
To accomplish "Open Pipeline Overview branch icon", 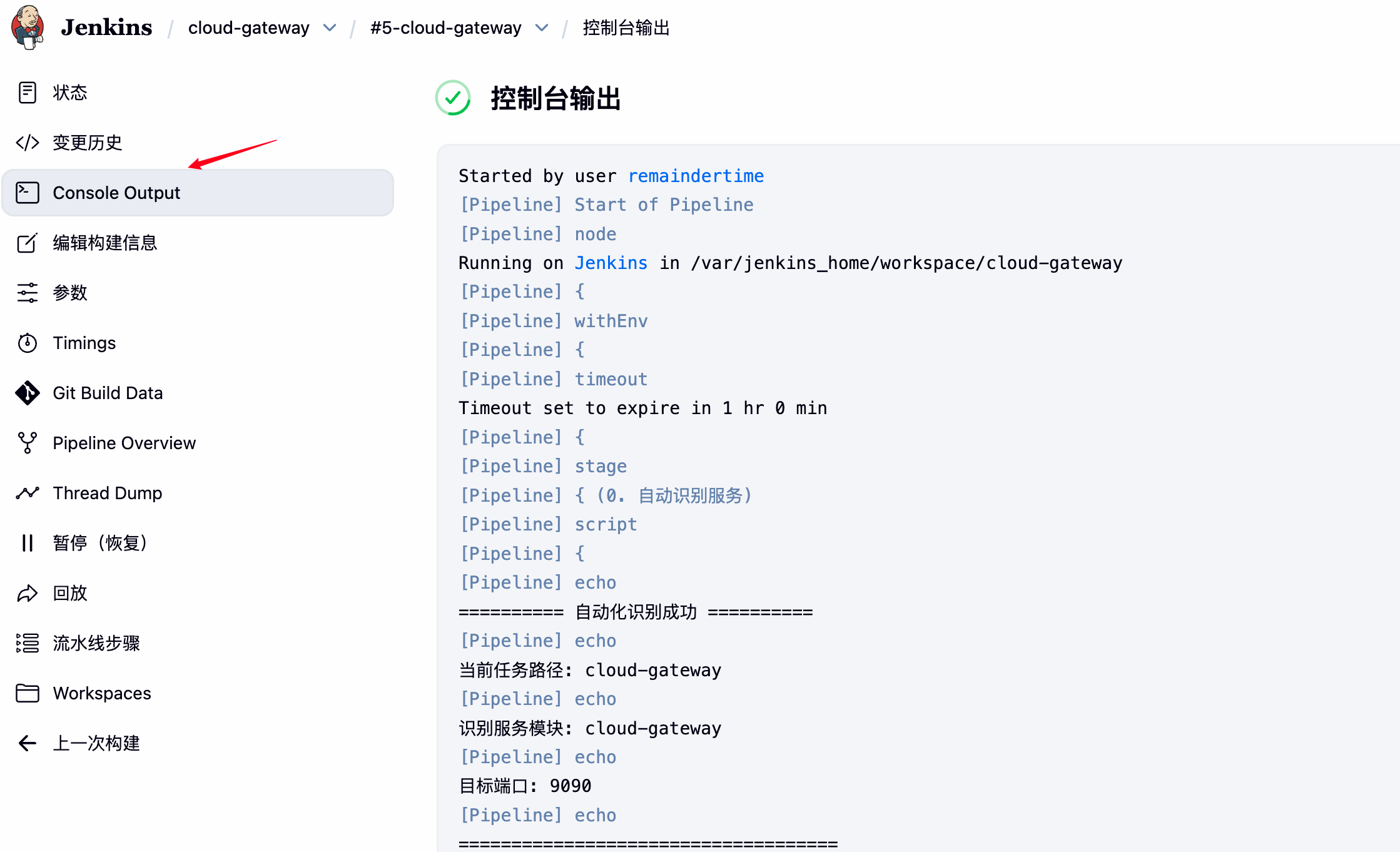I will (27, 443).
